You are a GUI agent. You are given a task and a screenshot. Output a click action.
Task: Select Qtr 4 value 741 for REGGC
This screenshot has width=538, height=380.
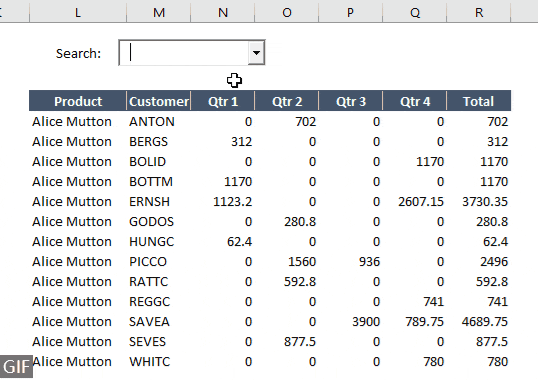click(434, 301)
